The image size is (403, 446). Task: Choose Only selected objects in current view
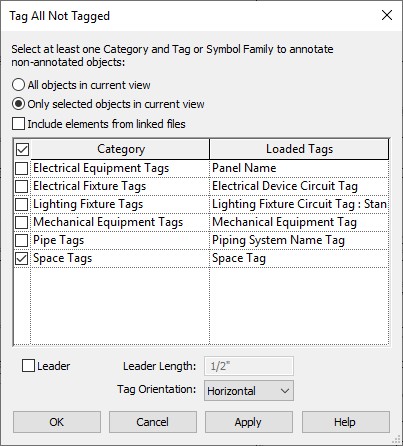coord(18,104)
